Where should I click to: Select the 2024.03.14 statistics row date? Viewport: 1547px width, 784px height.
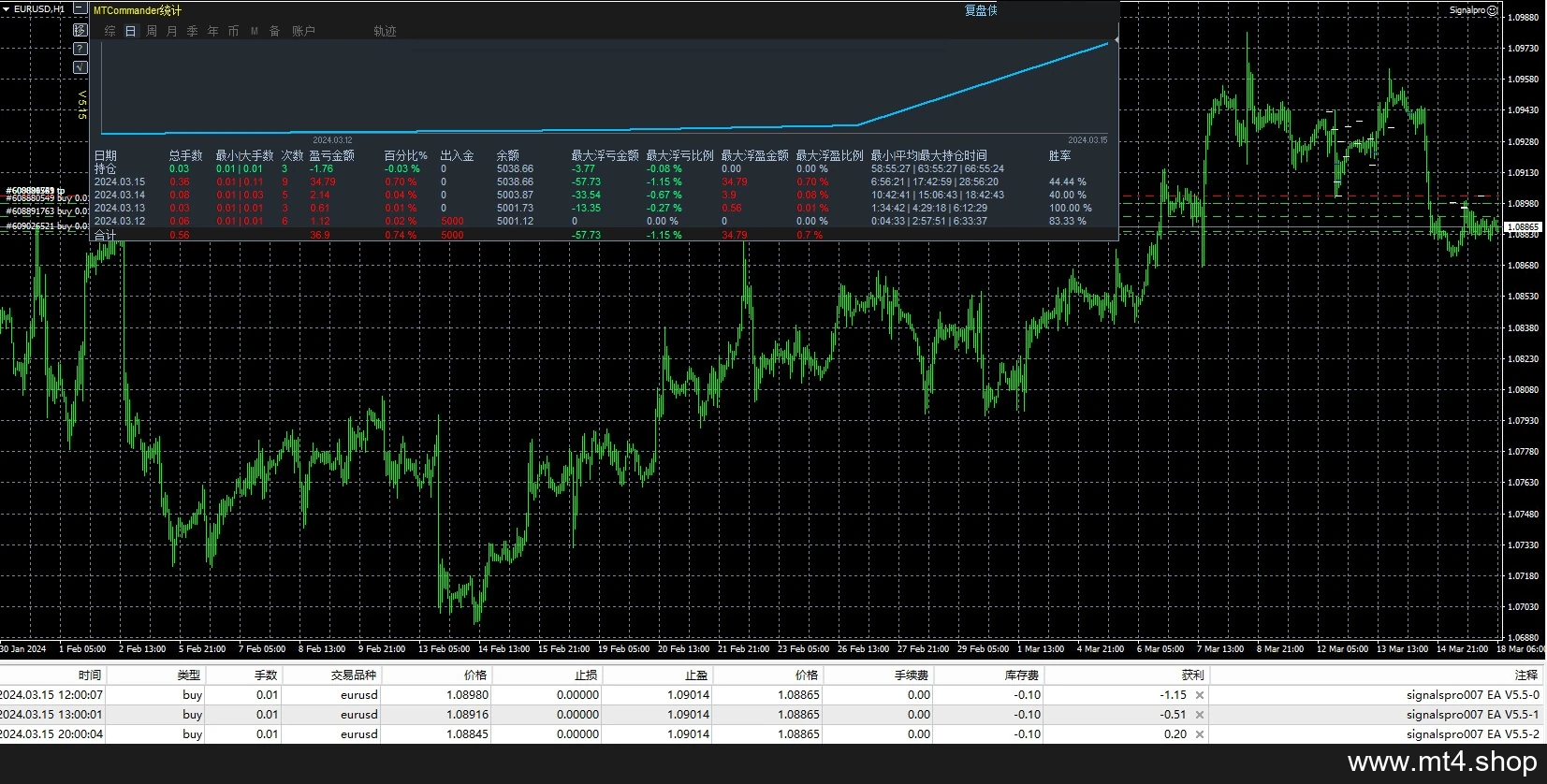(x=120, y=195)
